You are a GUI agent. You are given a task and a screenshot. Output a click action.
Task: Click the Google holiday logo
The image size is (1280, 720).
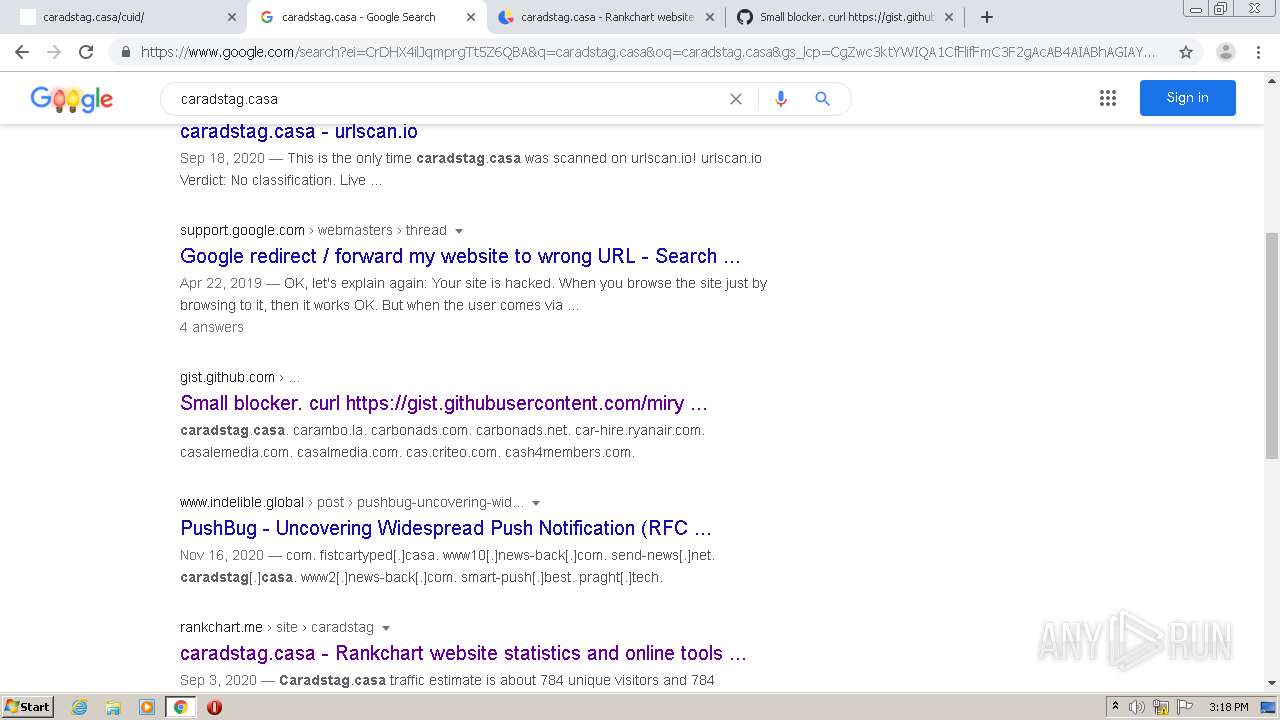[x=72, y=99]
